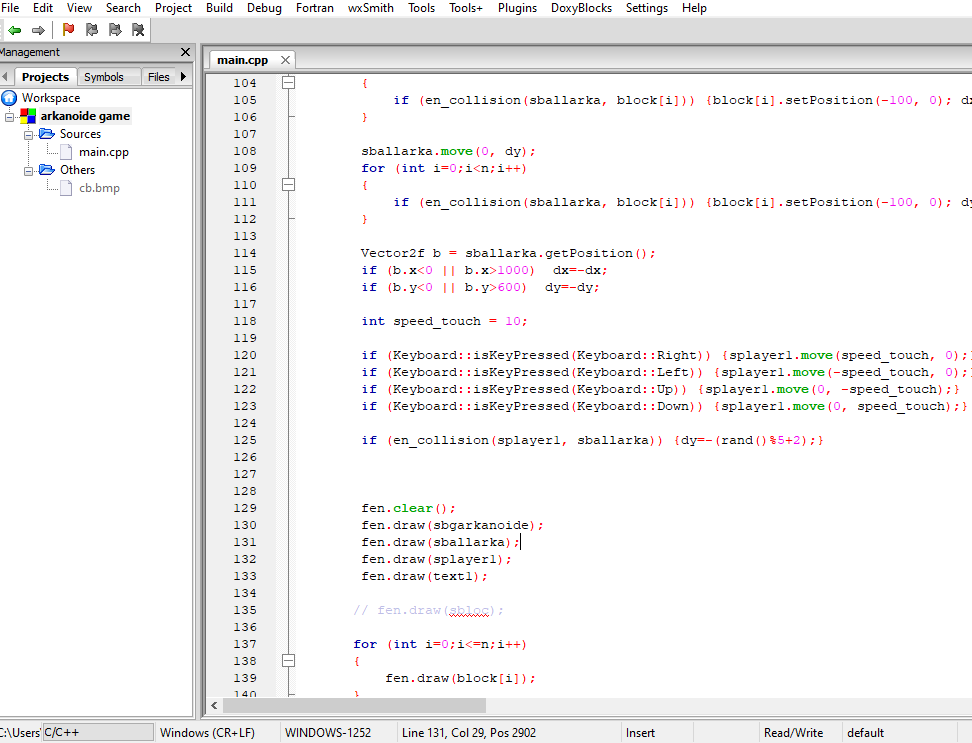Select the Sources folder label
This screenshot has height=743, width=972.
click(80, 134)
